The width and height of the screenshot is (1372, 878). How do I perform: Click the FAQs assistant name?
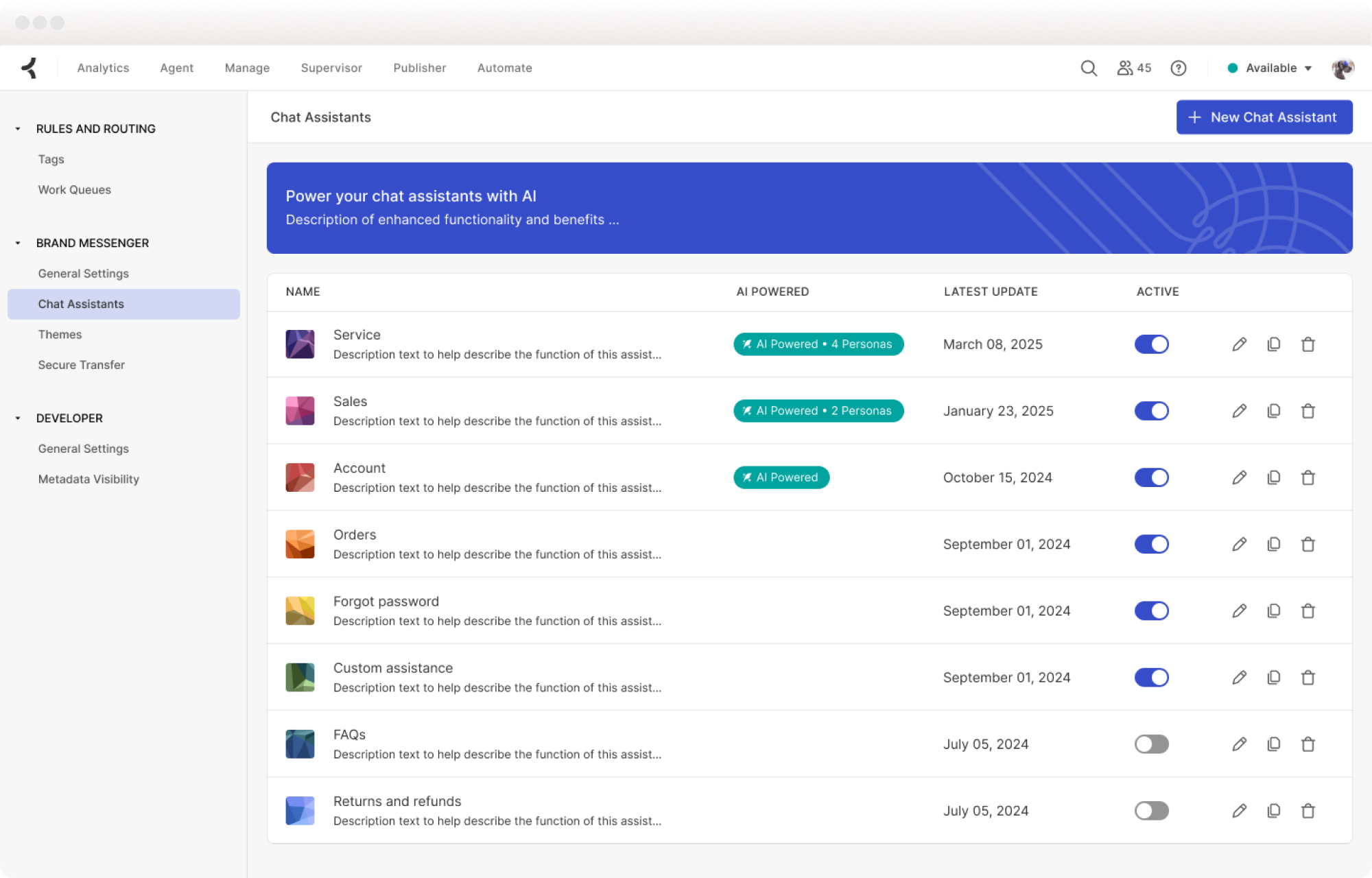349,735
